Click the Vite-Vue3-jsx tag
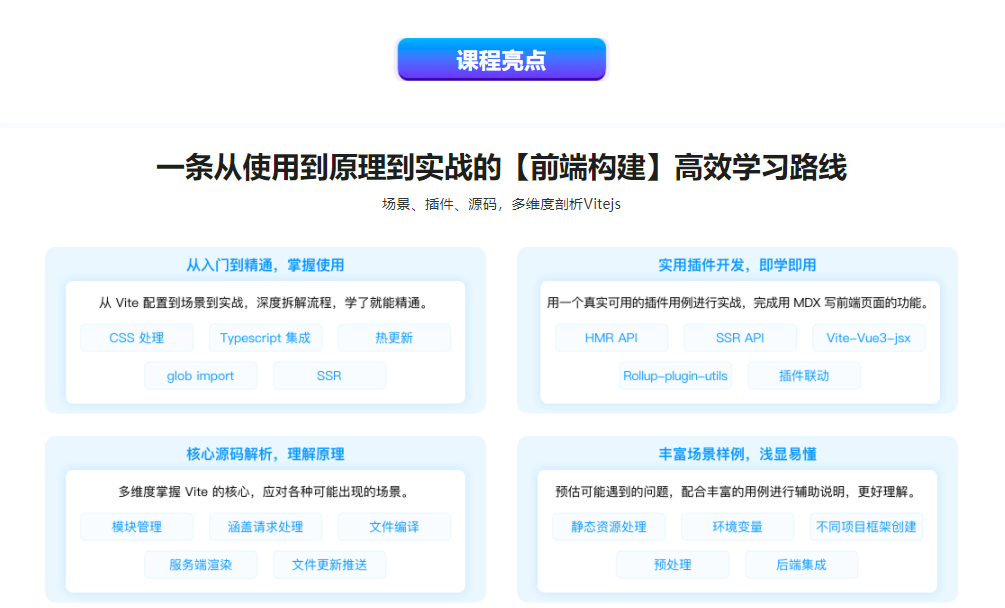Screen dimensions: 1005x608 click(869, 338)
